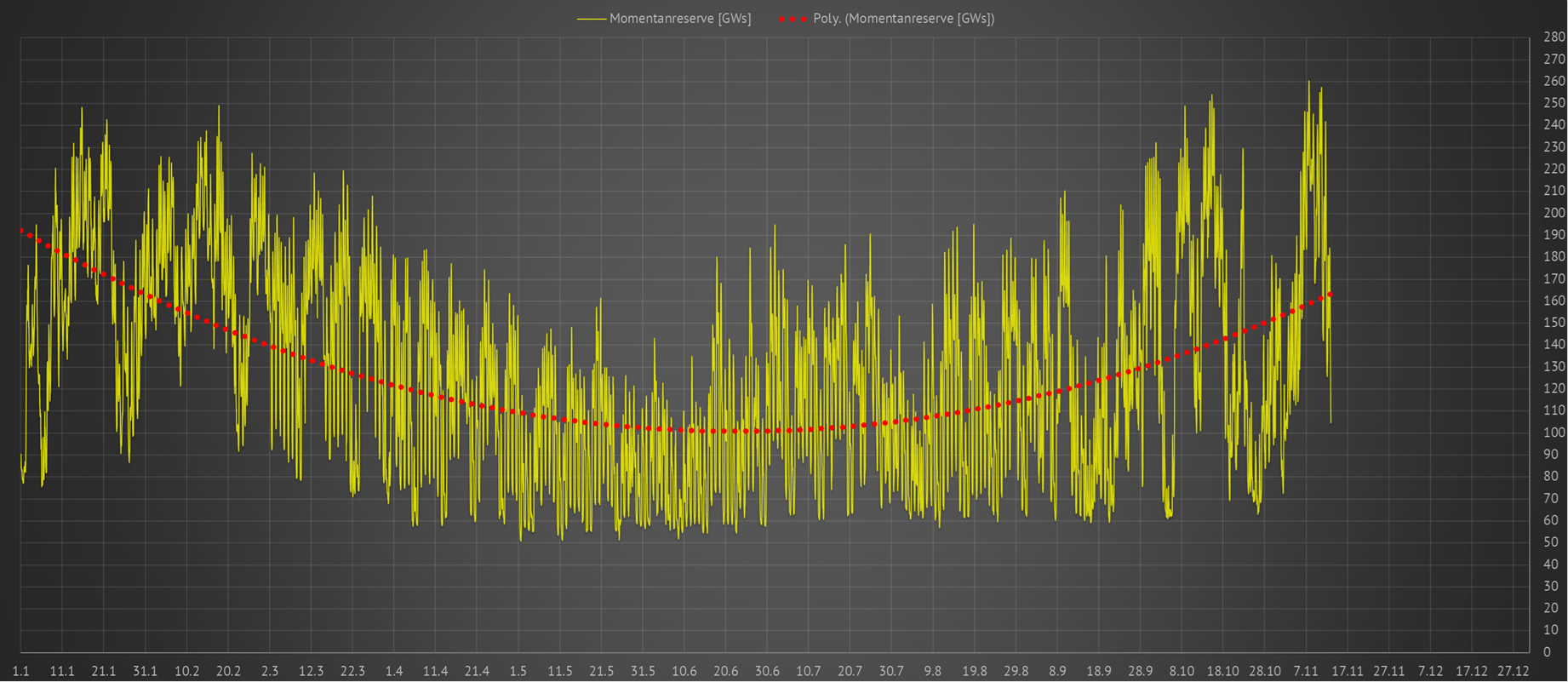
Task: Select the last x-axis label "27.12"
Action: pyautogui.click(x=1513, y=671)
